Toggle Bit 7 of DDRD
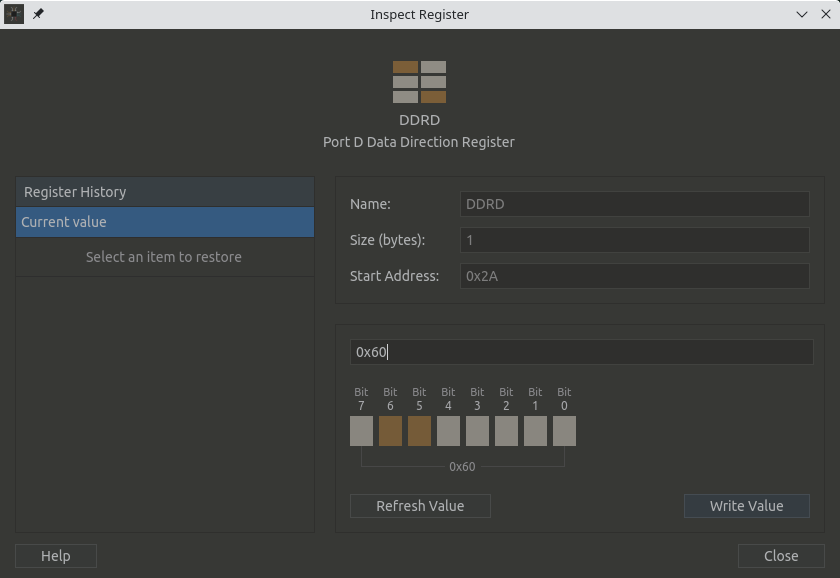Viewport: 840px width, 578px height. click(362, 431)
